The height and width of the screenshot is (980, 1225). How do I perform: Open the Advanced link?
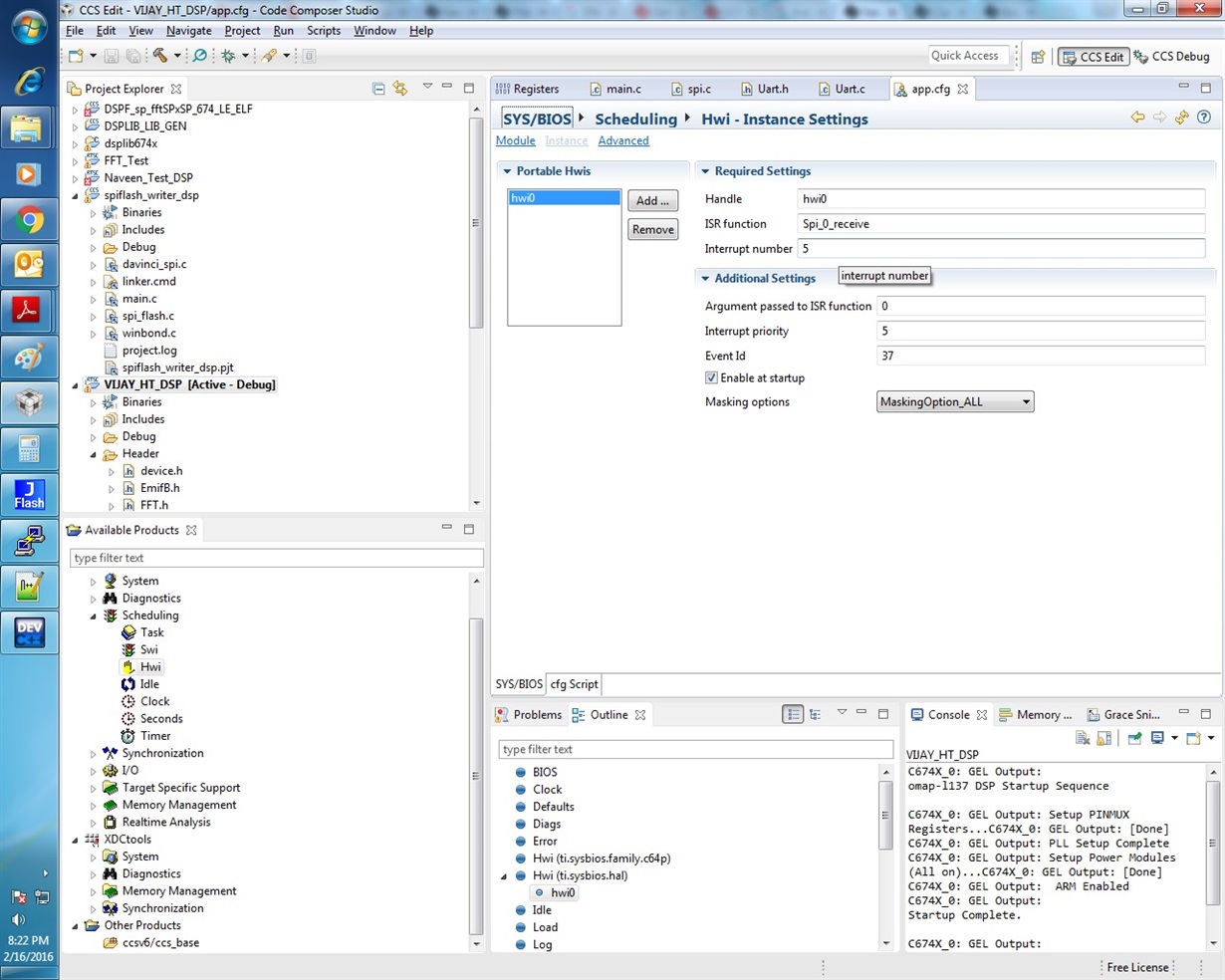(x=623, y=140)
